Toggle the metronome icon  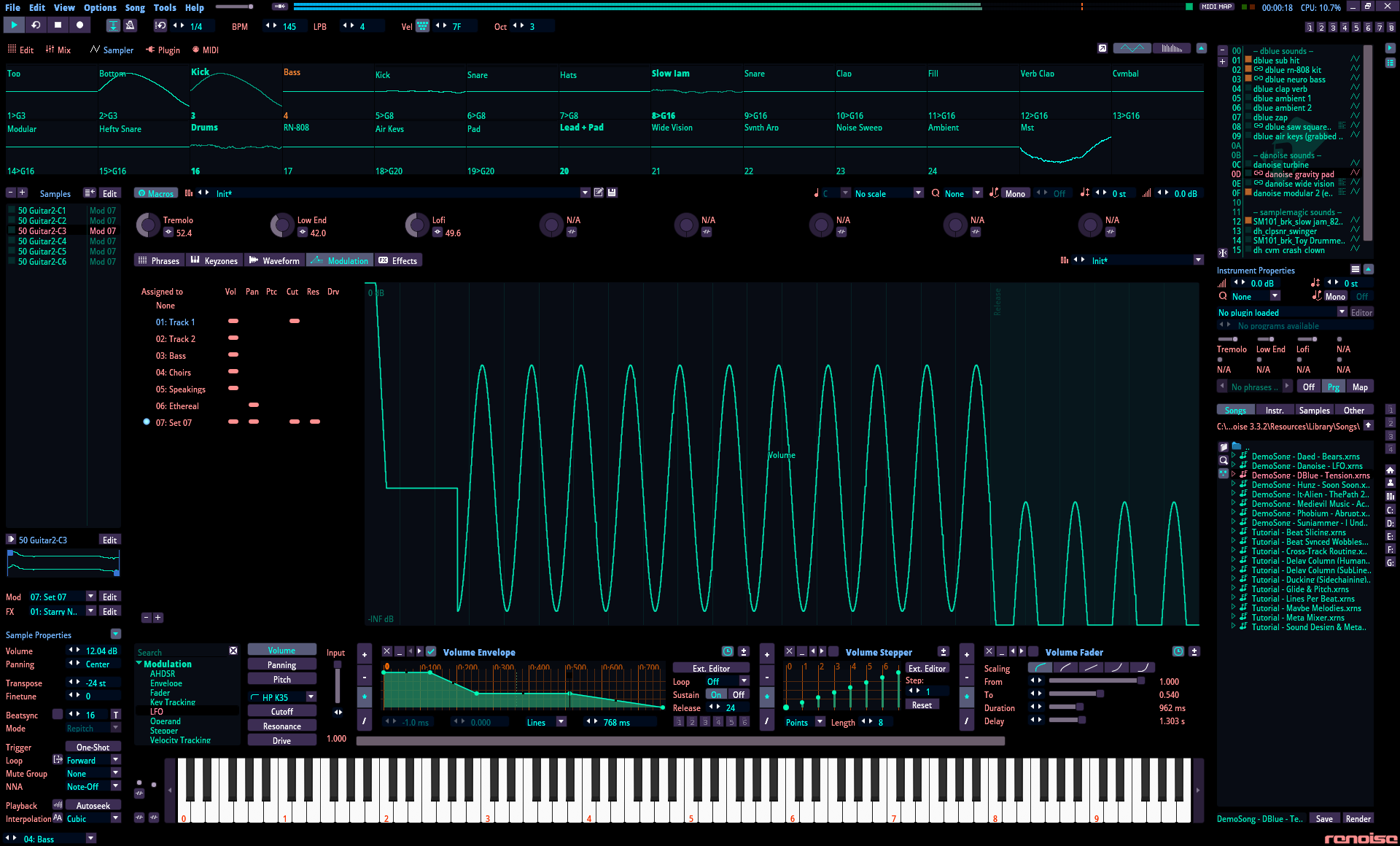tap(131, 26)
